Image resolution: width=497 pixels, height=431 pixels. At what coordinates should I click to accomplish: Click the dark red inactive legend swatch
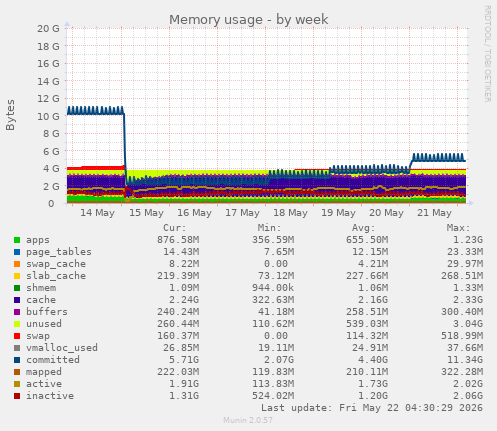(17, 396)
